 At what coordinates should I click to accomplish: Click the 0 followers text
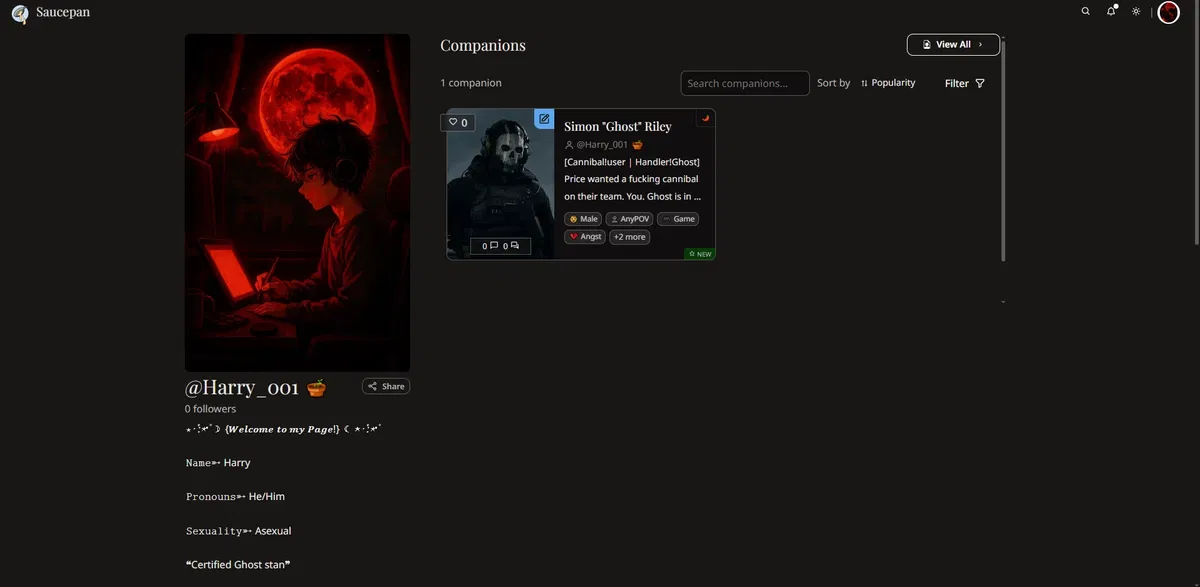[x=210, y=409]
